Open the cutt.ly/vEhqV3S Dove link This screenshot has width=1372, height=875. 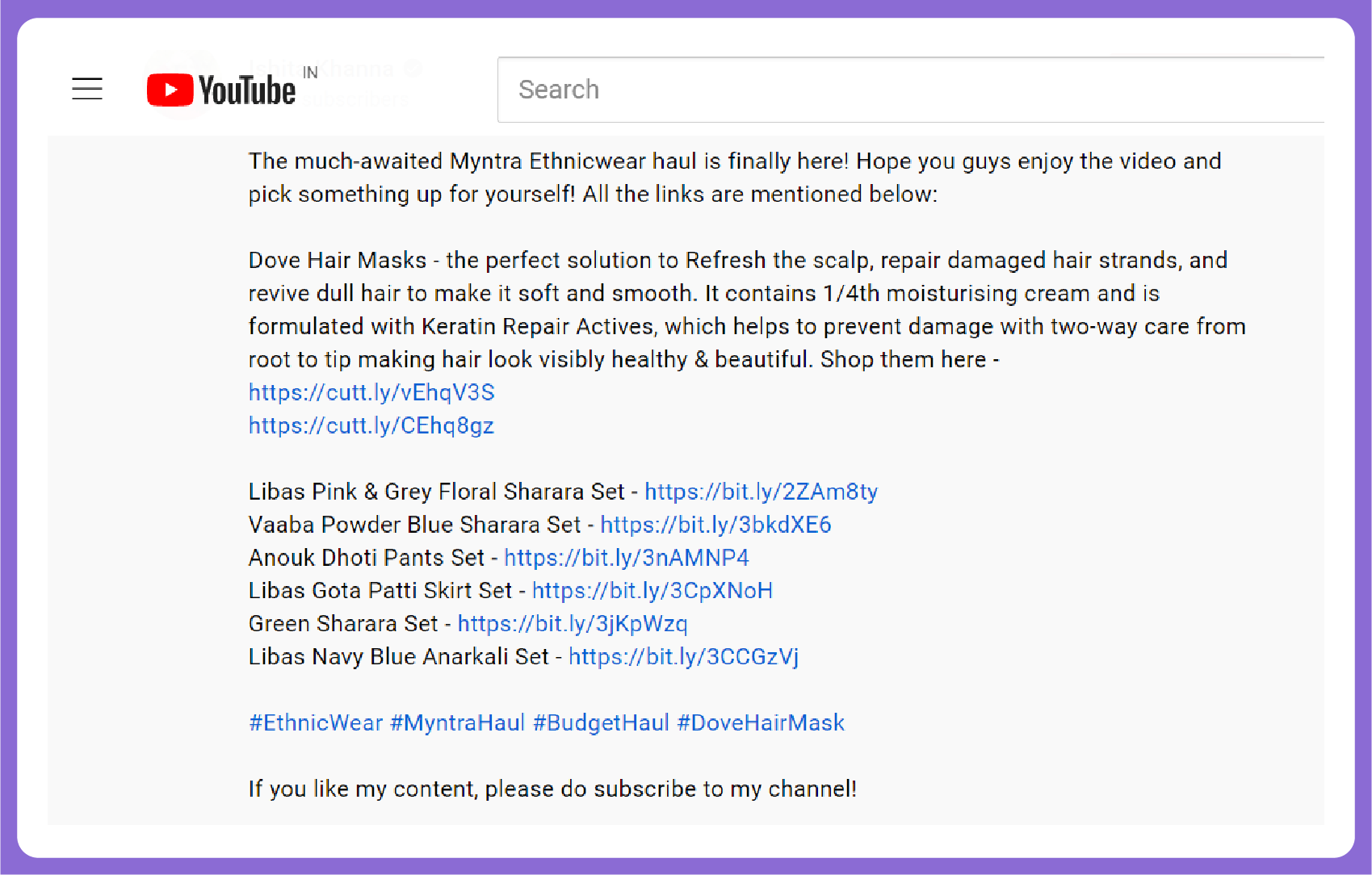tap(371, 392)
